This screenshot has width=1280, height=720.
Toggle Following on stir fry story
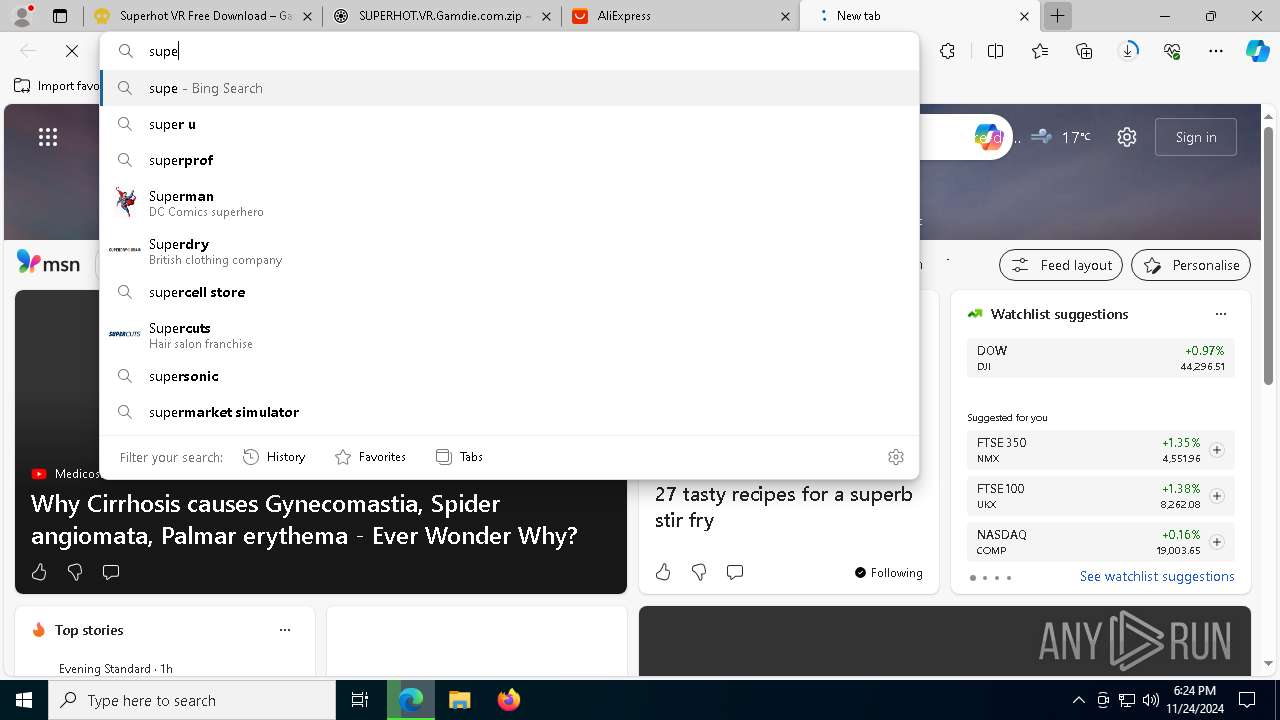[888, 573]
